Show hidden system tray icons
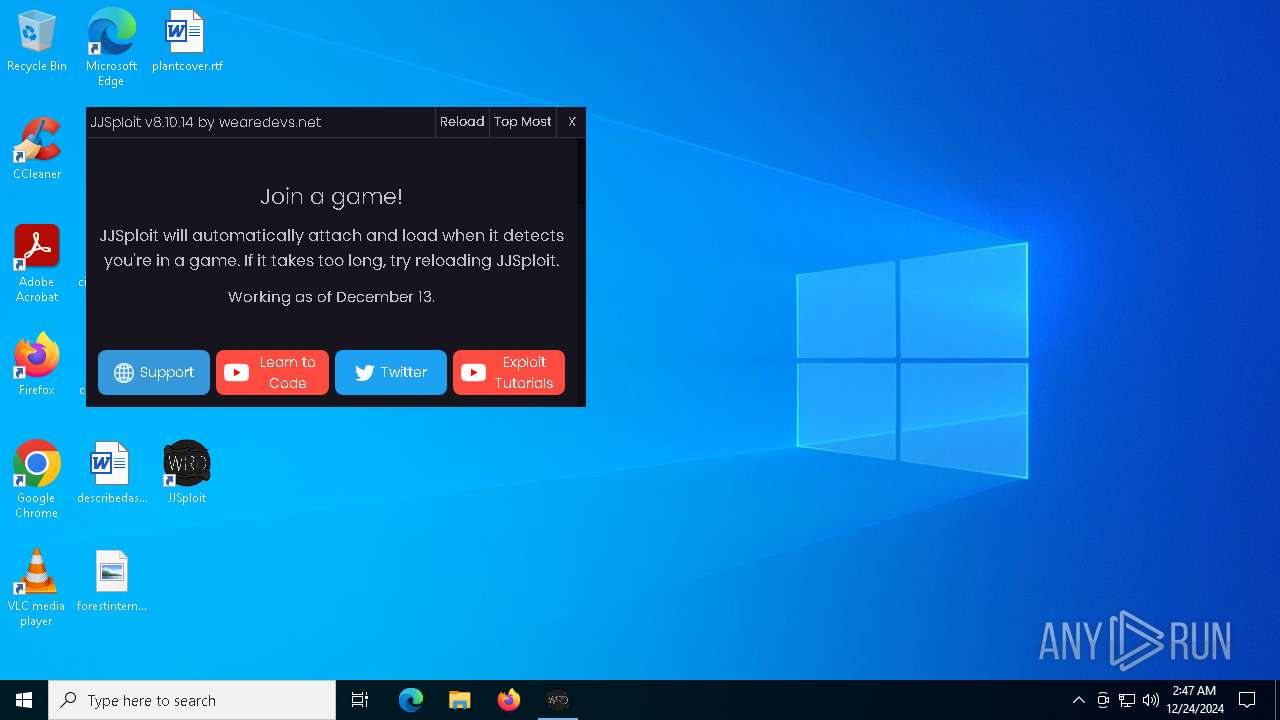1280x720 pixels. [x=1078, y=700]
